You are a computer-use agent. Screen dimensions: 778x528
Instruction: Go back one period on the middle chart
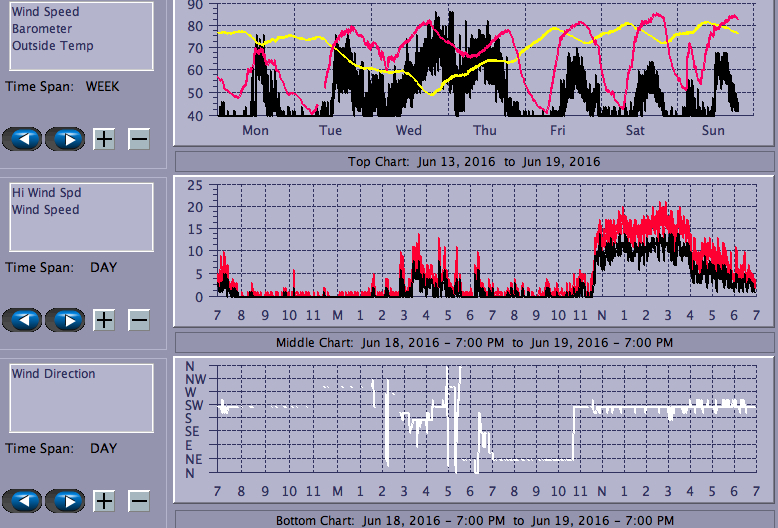click(x=22, y=320)
